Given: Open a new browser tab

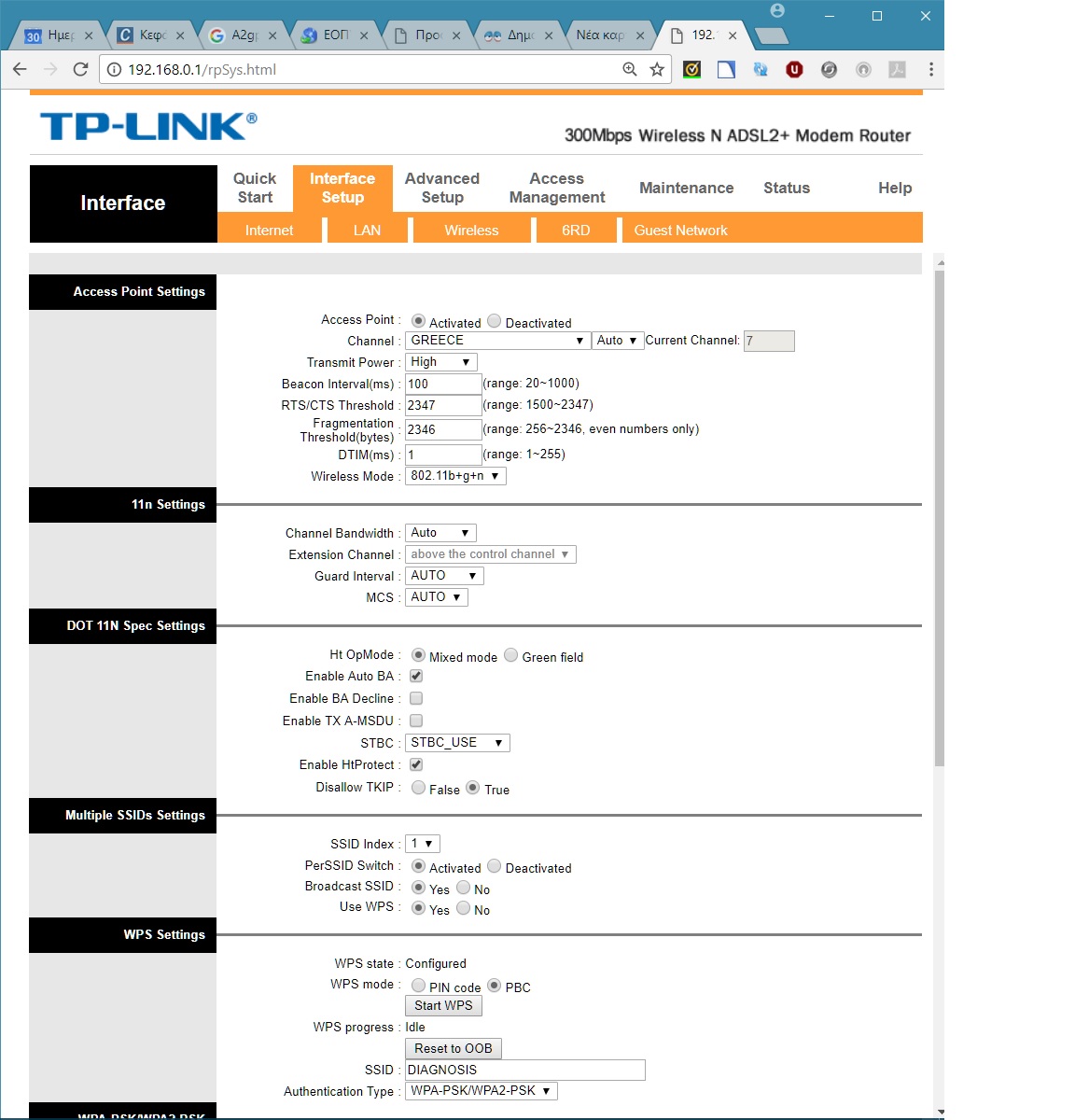Looking at the screenshot, I should click(771, 35).
